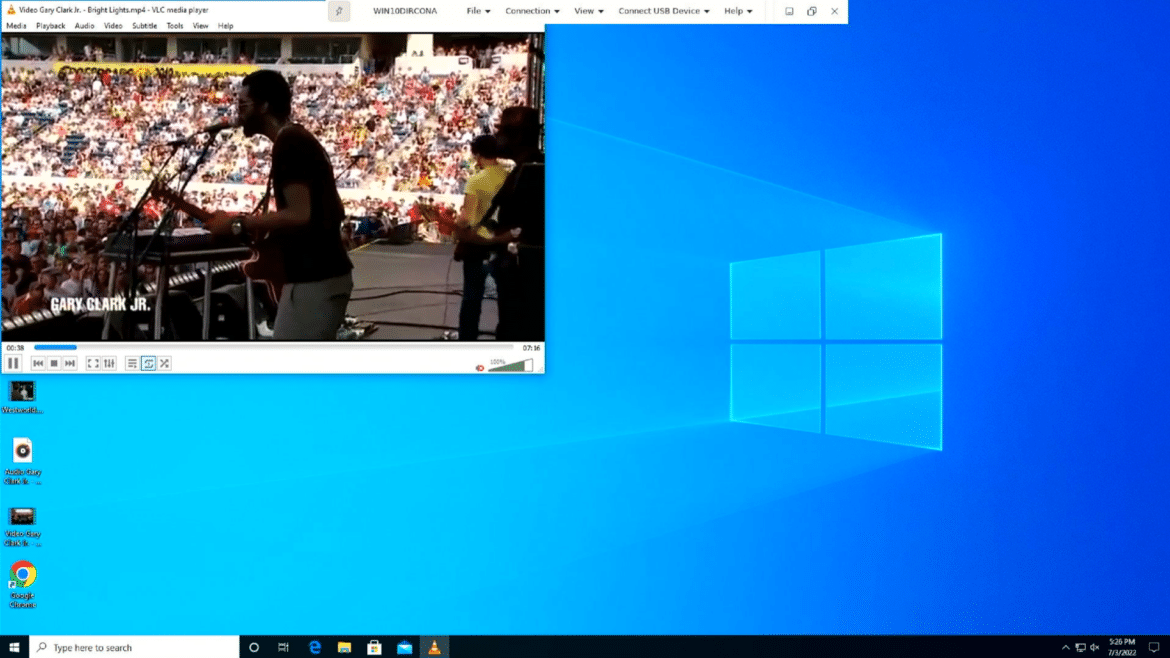Viewport: 1170px width, 658px height.
Task: Open Mail app from taskbar
Action: (x=404, y=648)
